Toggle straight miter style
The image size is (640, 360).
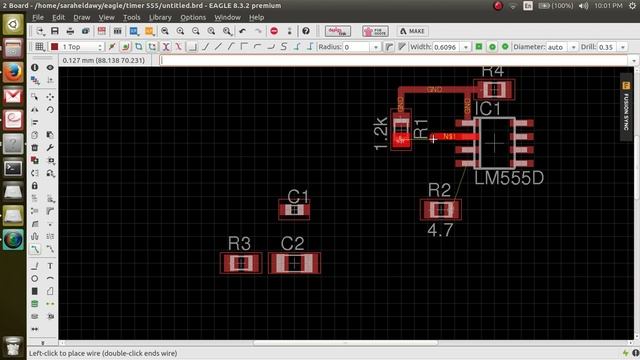[402, 47]
